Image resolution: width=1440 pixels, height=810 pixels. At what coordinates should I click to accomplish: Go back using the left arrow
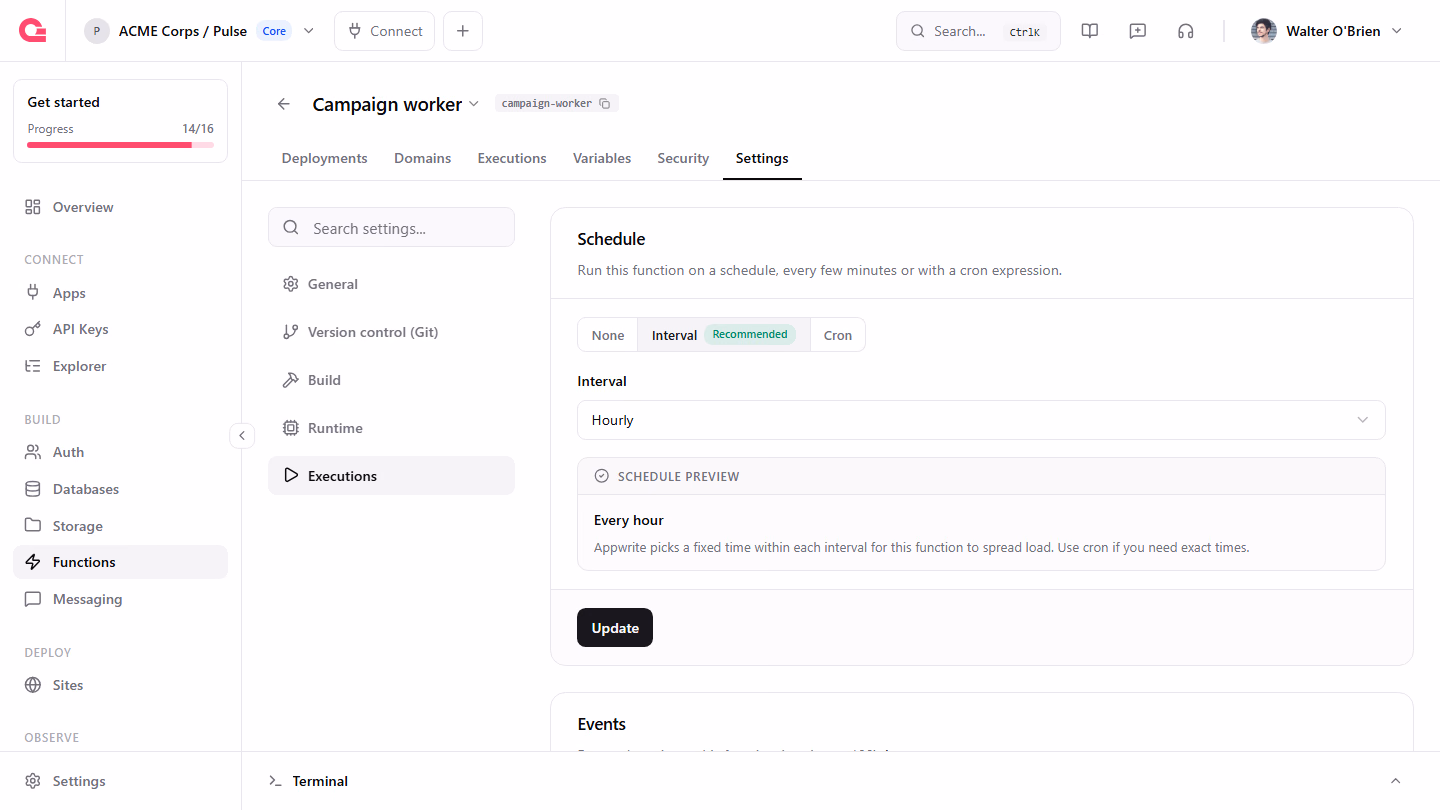coord(284,104)
